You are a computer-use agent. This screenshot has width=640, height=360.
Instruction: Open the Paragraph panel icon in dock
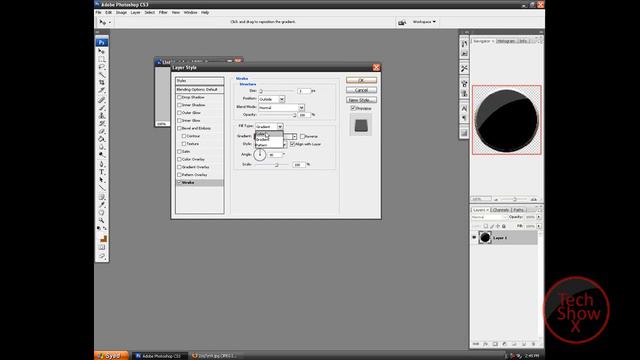tap(464, 118)
